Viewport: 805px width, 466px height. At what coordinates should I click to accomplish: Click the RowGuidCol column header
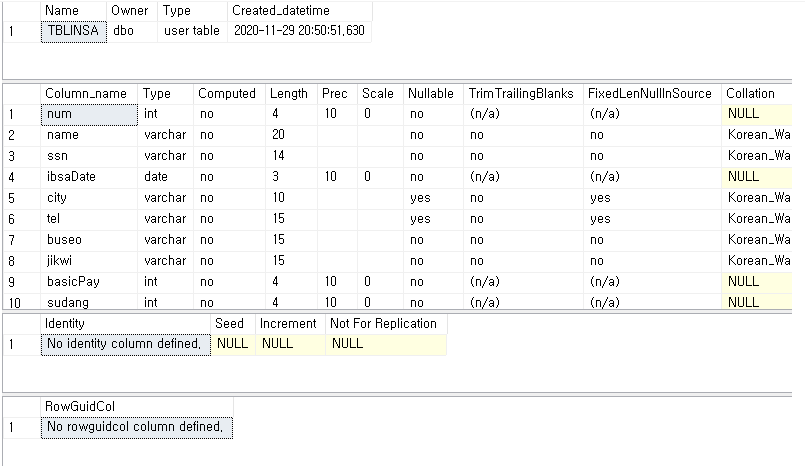coord(137,407)
